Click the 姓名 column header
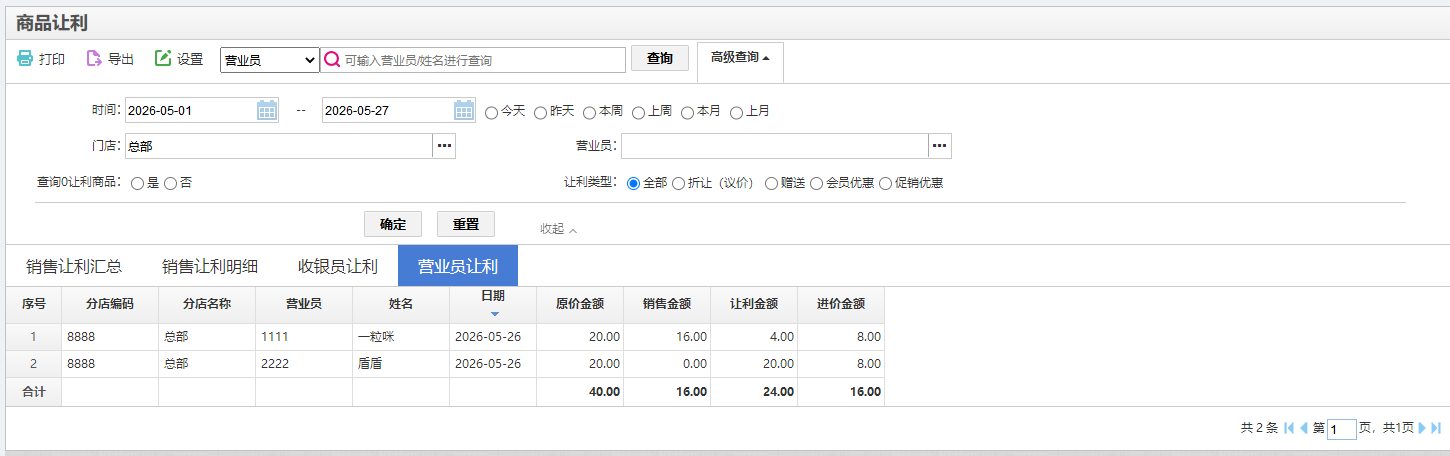 (x=401, y=304)
